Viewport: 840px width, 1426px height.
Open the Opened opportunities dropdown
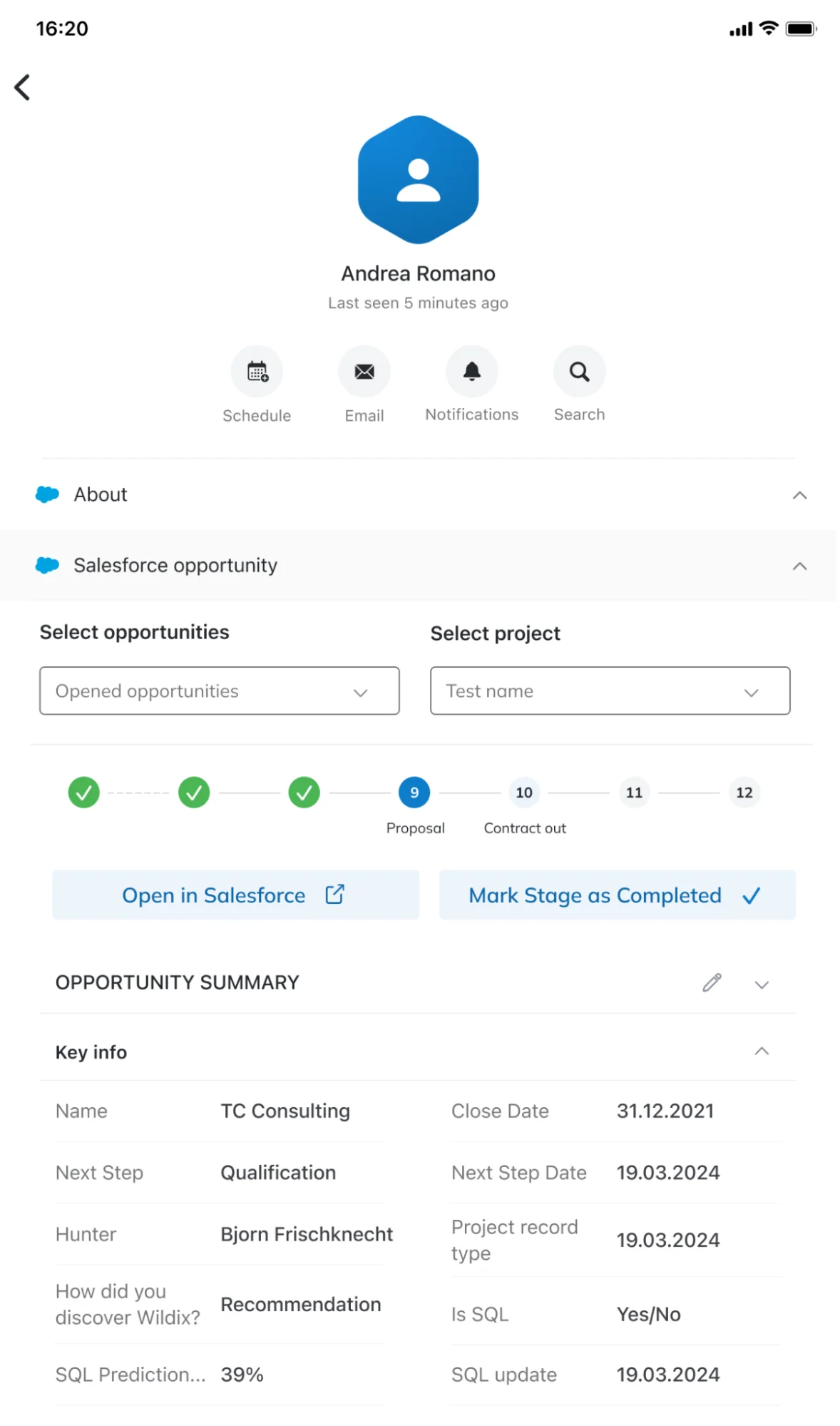click(220, 691)
